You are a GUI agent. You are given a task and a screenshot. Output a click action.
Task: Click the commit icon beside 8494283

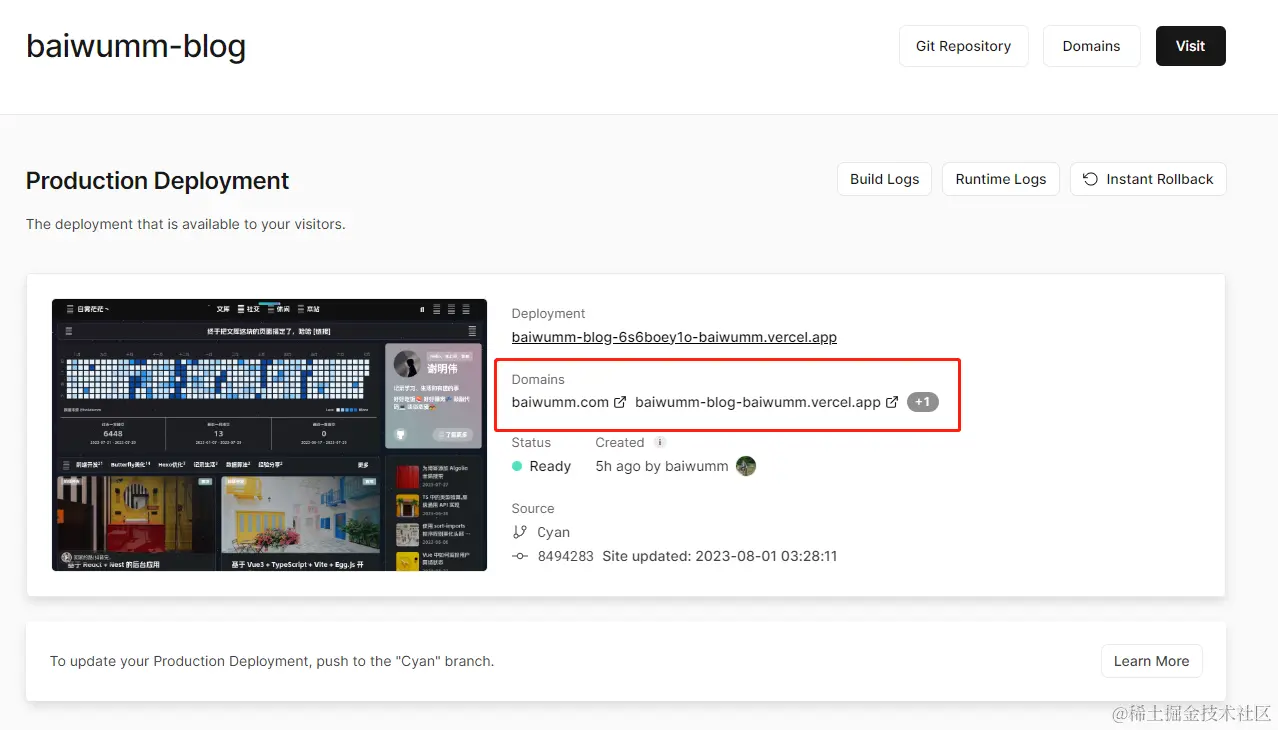point(519,556)
